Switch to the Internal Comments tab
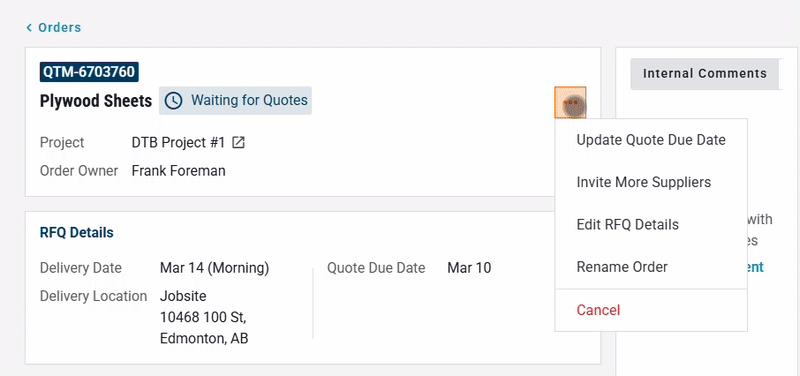Screen dimensions: 800x376 705,74
